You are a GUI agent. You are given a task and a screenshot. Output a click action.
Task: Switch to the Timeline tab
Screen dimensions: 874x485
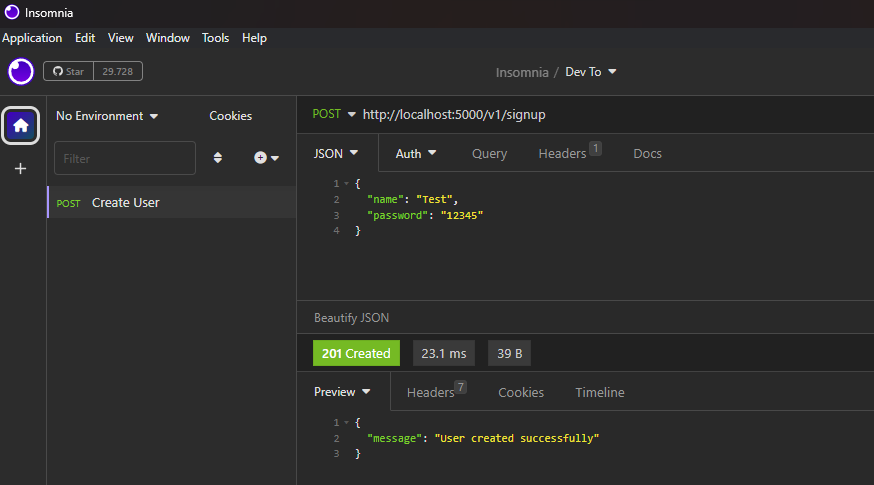600,392
